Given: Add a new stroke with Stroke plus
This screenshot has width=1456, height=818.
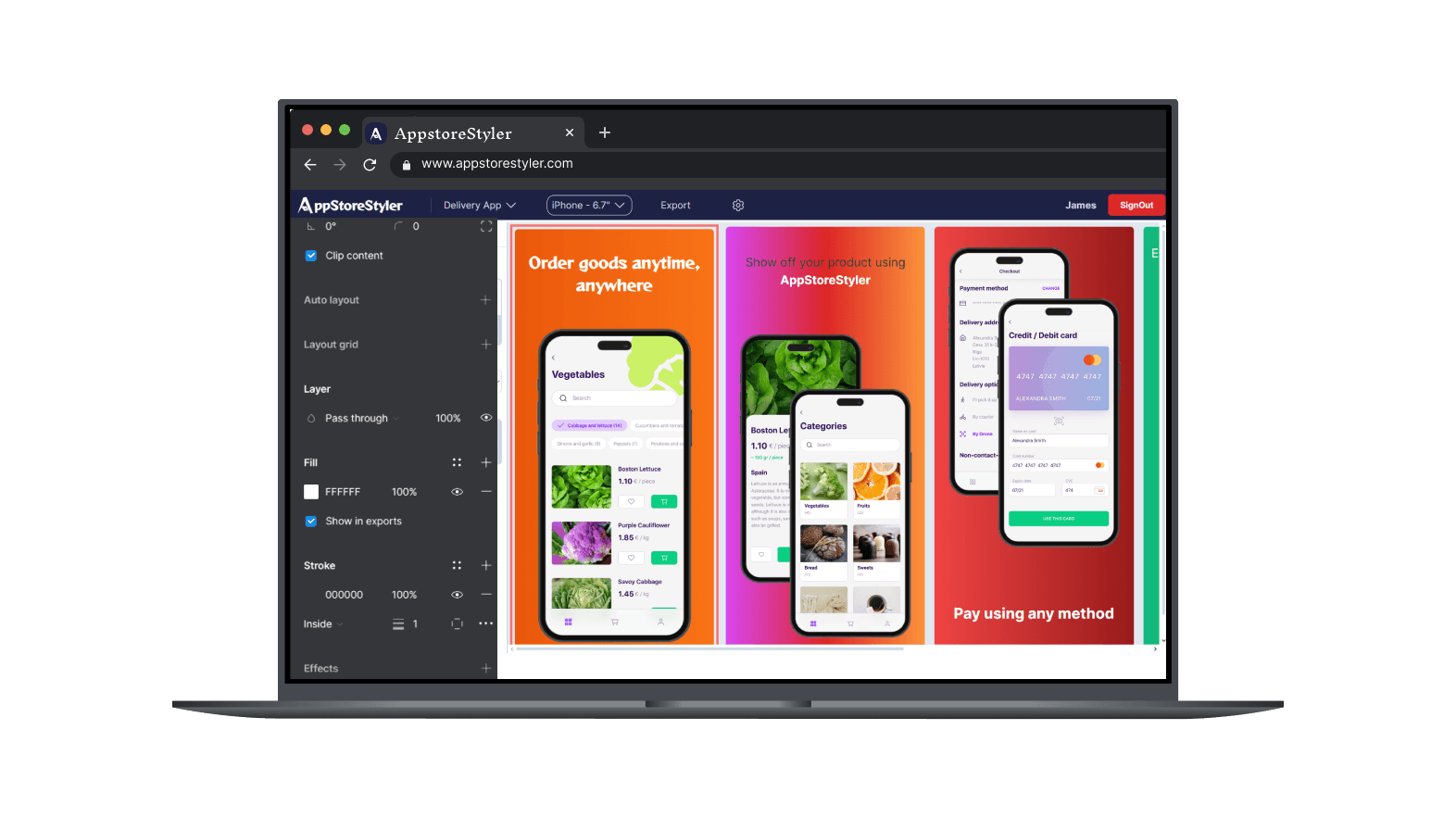Looking at the screenshot, I should pyautogui.click(x=485, y=565).
